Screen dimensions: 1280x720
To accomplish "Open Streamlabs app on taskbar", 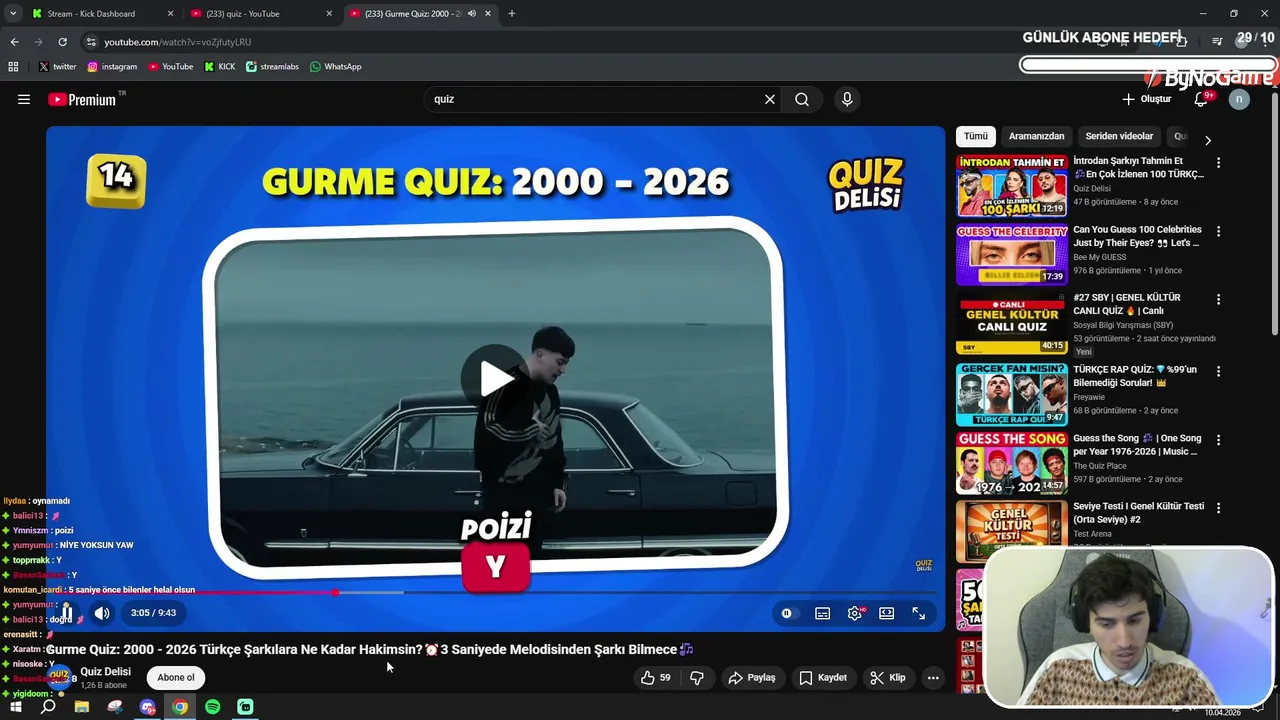I will pyautogui.click(x=245, y=707).
